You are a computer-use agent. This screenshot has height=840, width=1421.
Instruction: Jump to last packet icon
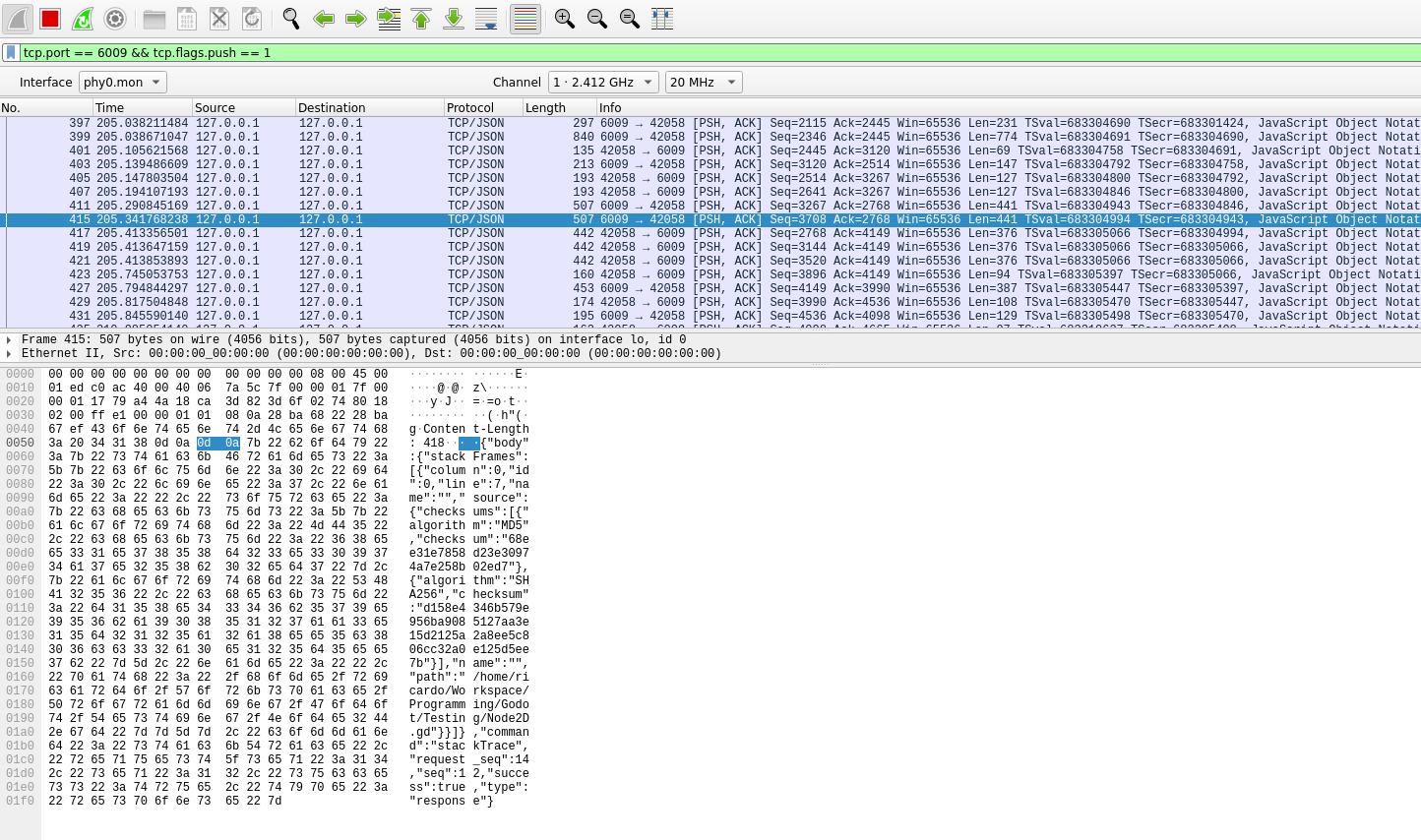click(x=454, y=19)
